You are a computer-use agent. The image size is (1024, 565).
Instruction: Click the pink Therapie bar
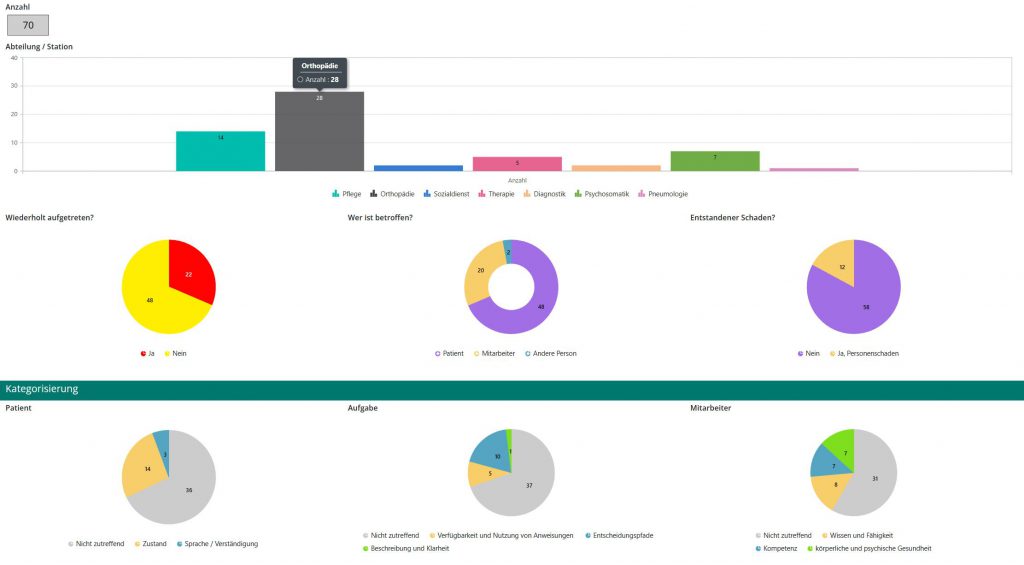(x=517, y=164)
